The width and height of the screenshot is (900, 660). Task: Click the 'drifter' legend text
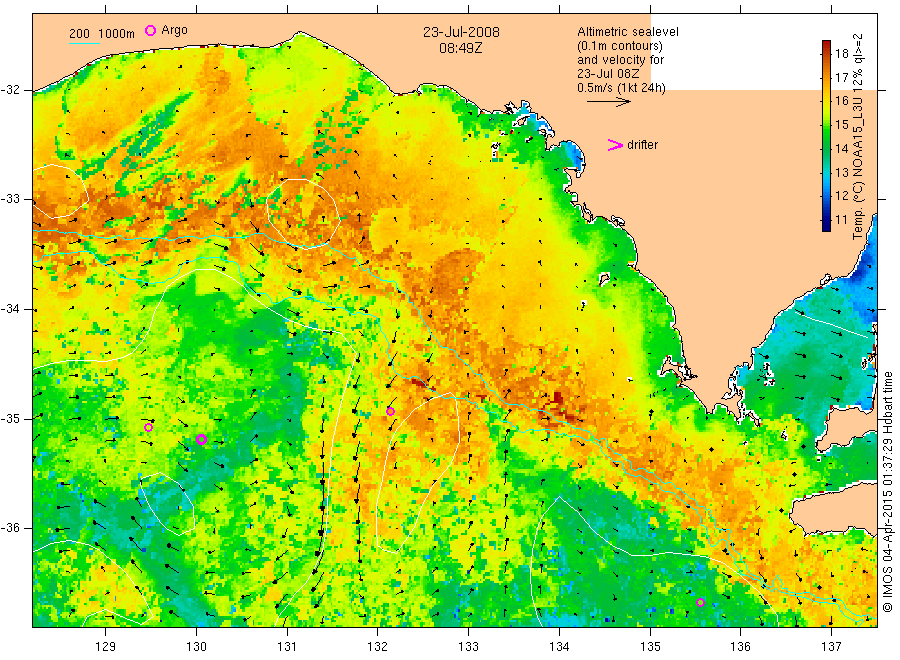[642, 145]
